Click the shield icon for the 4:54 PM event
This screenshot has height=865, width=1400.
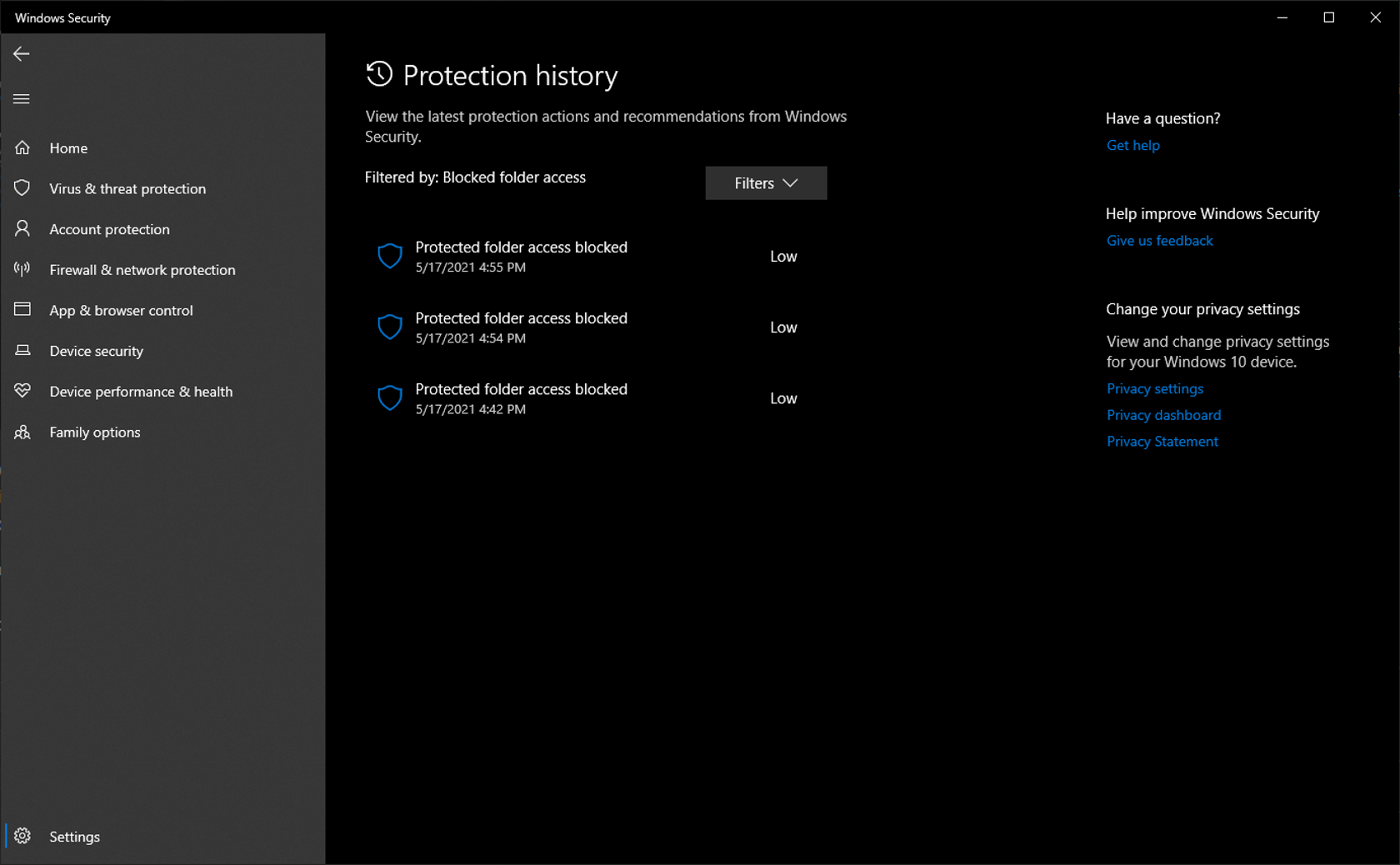[390, 327]
